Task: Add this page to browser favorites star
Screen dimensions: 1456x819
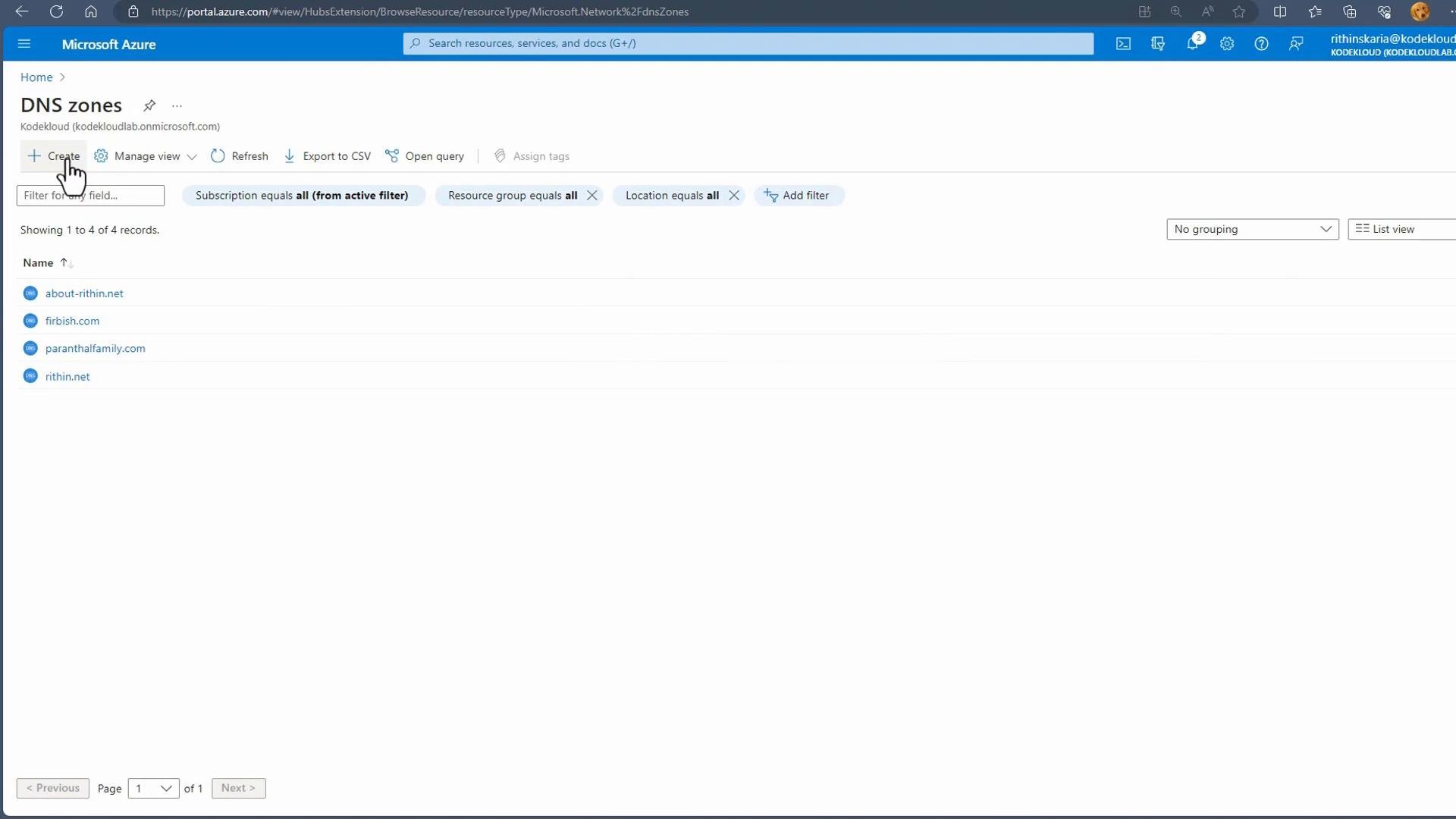Action: click(1239, 11)
